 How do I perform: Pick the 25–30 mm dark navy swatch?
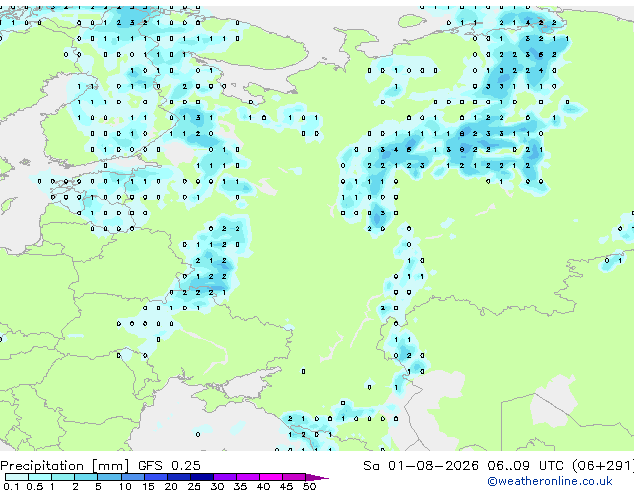coord(201,477)
